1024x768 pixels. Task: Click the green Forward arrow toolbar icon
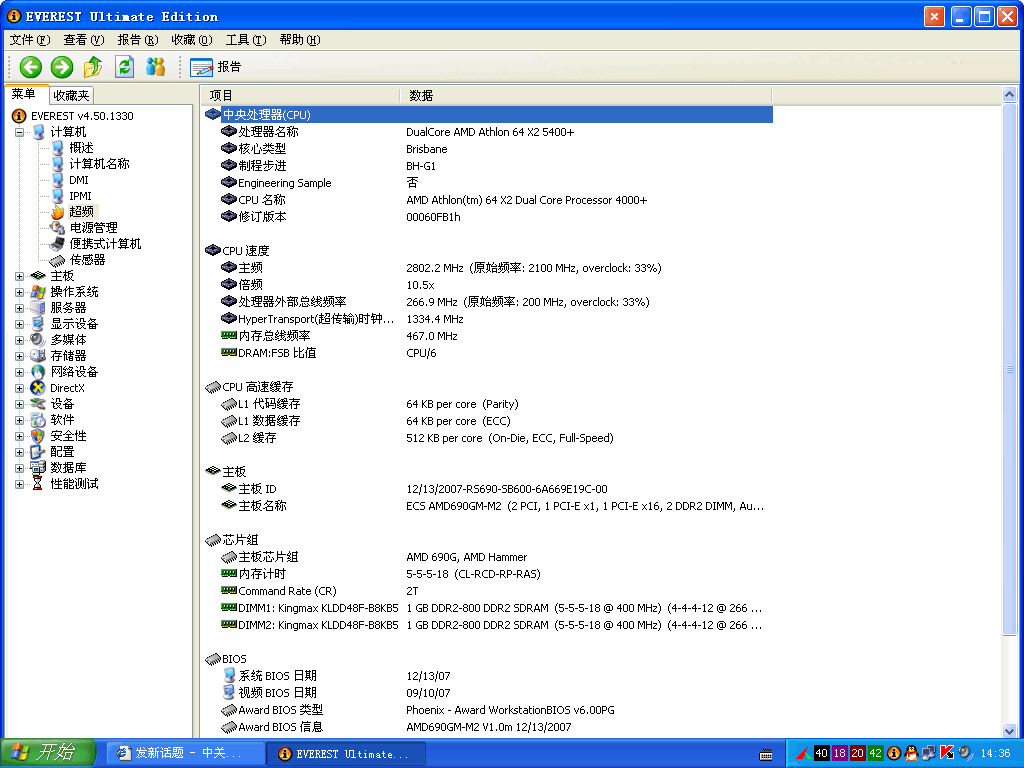pos(62,67)
